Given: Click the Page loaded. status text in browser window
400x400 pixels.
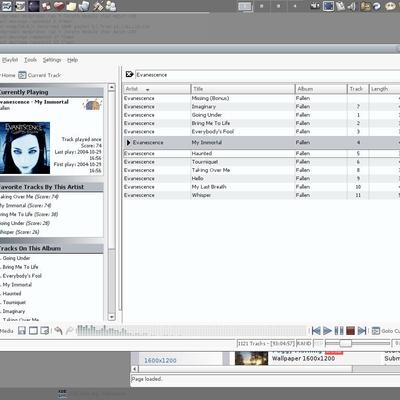Looking at the screenshot, I should click(x=147, y=379).
